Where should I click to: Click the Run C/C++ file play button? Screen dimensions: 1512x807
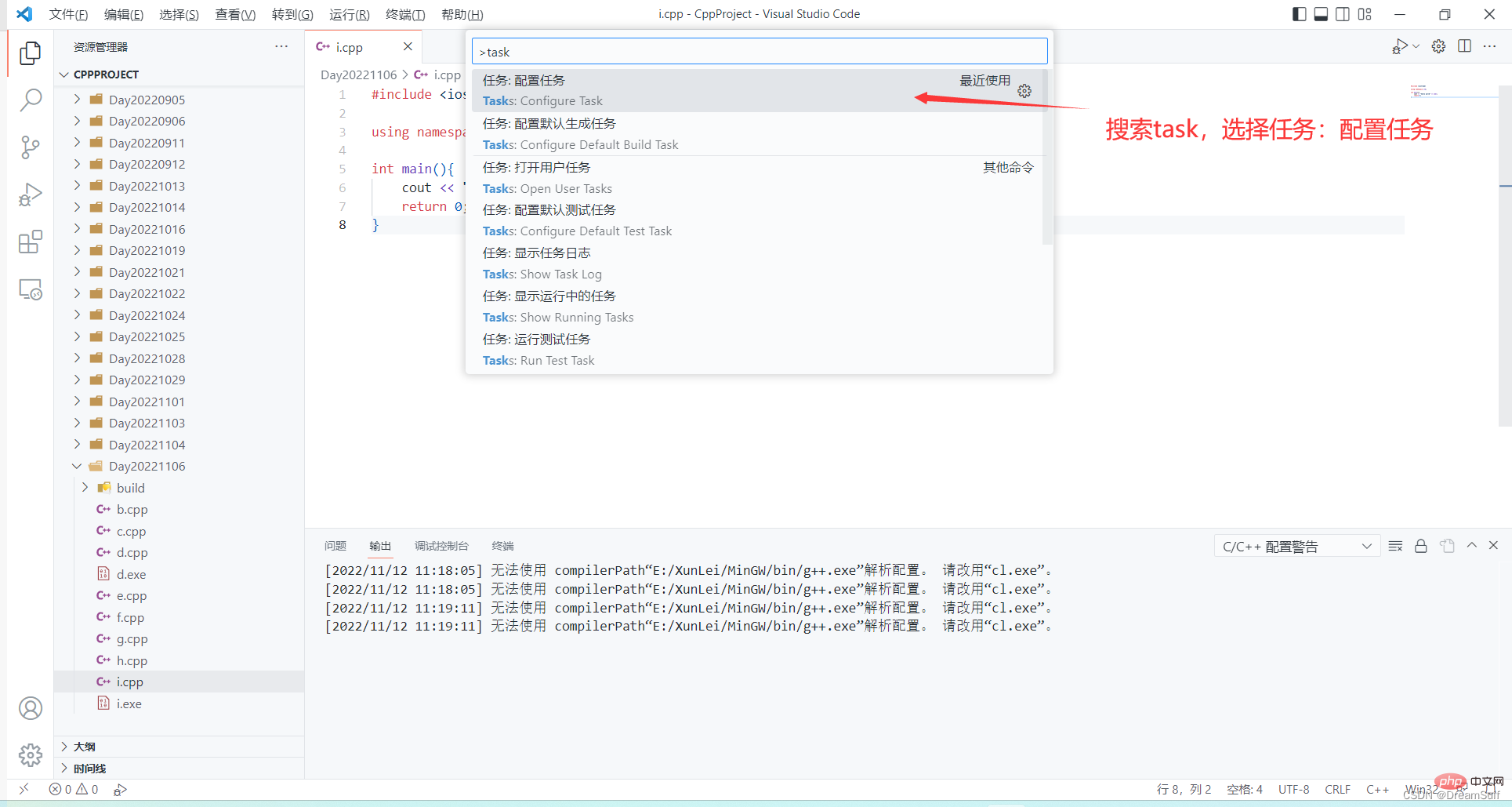point(1399,45)
